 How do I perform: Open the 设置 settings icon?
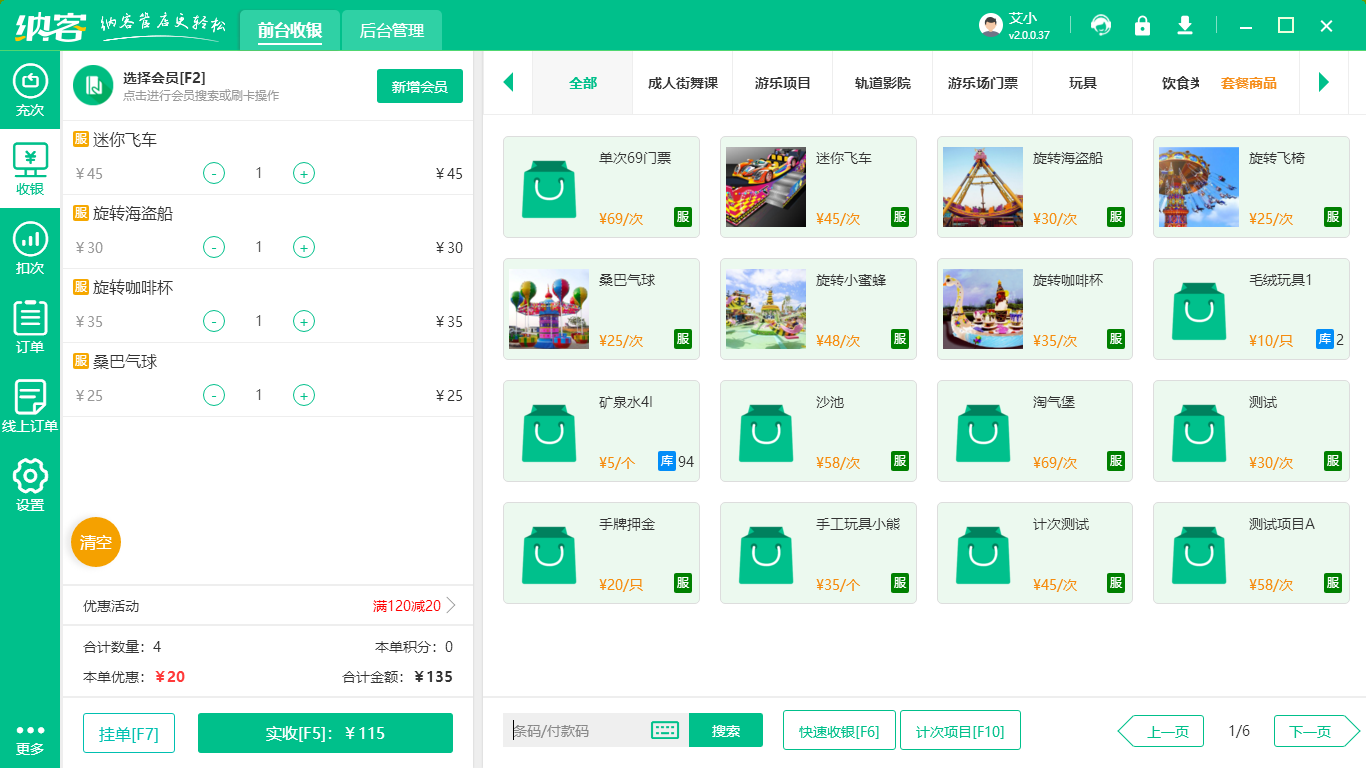coord(30,480)
